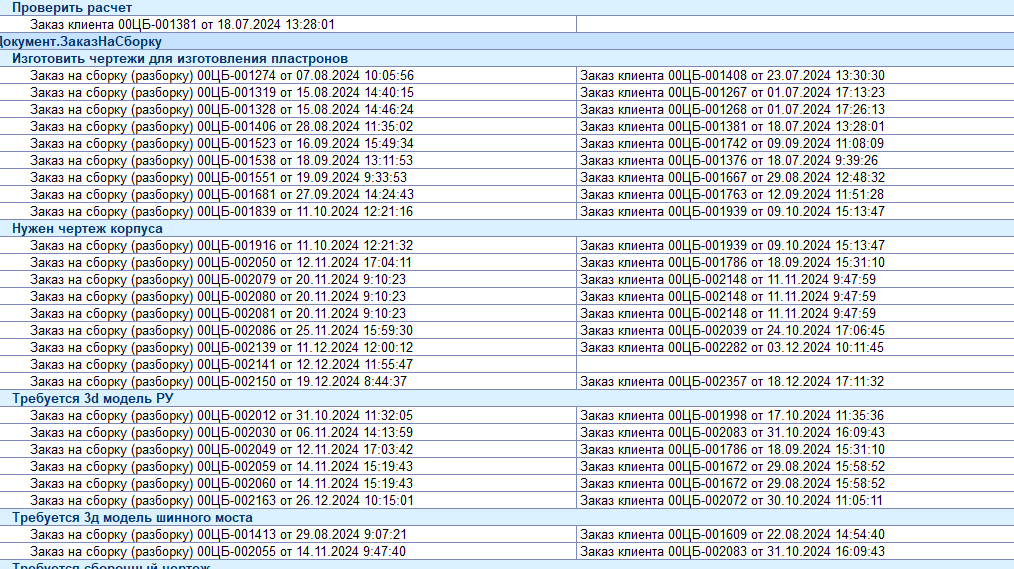Image resolution: width=1014 pixels, height=569 pixels.
Task: Open Заказ на сборку 00ЦБ-001839
Action: point(222,211)
